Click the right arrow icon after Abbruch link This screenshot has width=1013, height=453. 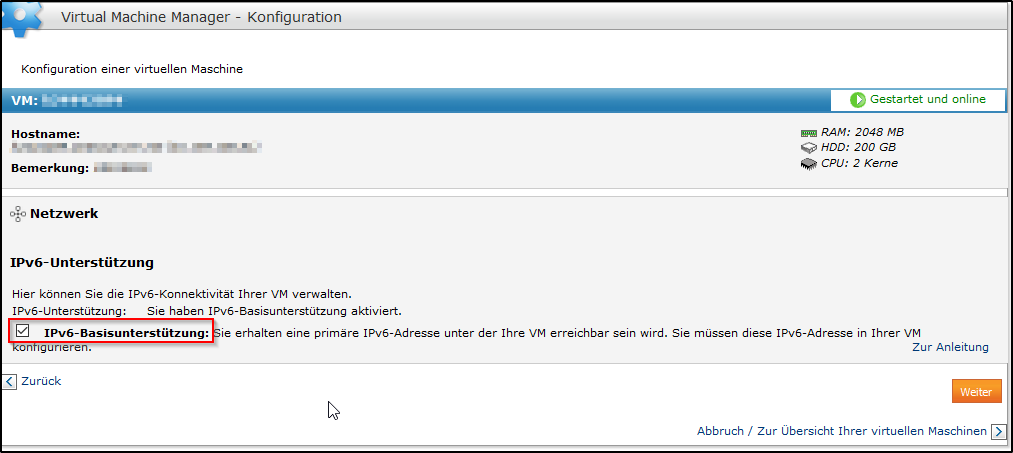998,432
